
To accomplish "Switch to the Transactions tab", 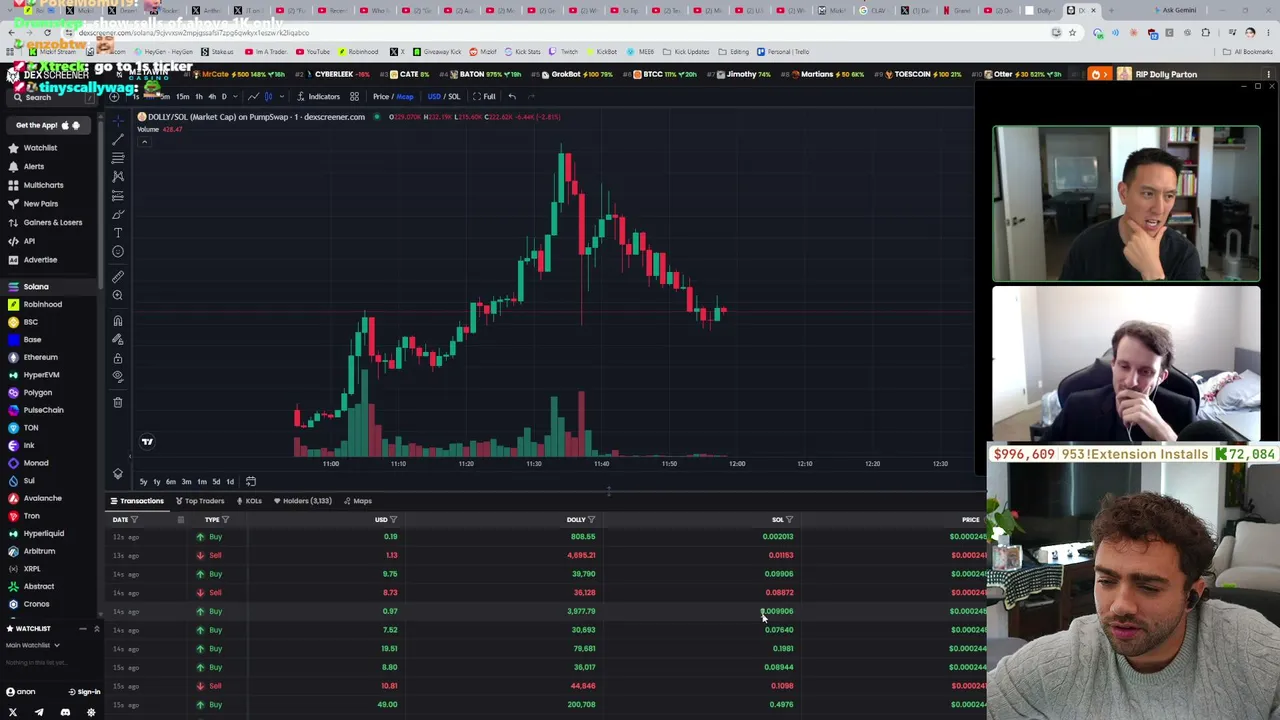I will (137, 501).
